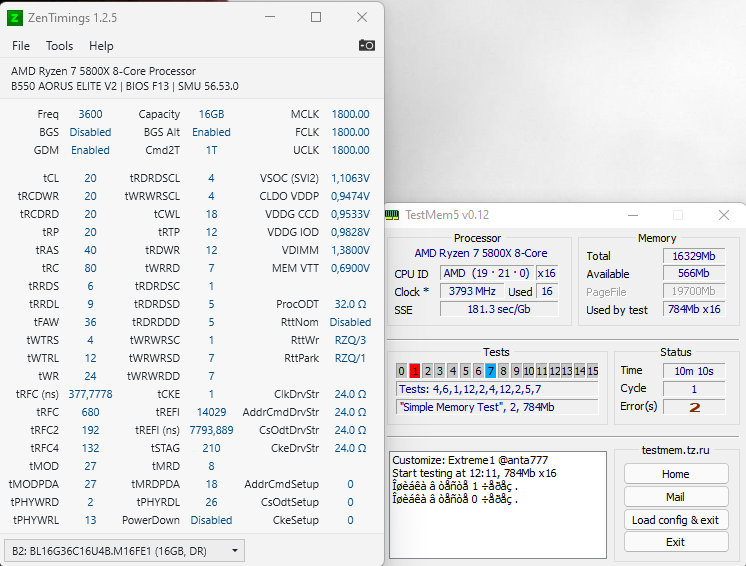Screen dimensions: 746x566
Task: Select test box 3 in Tests row
Action: pos(440,371)
